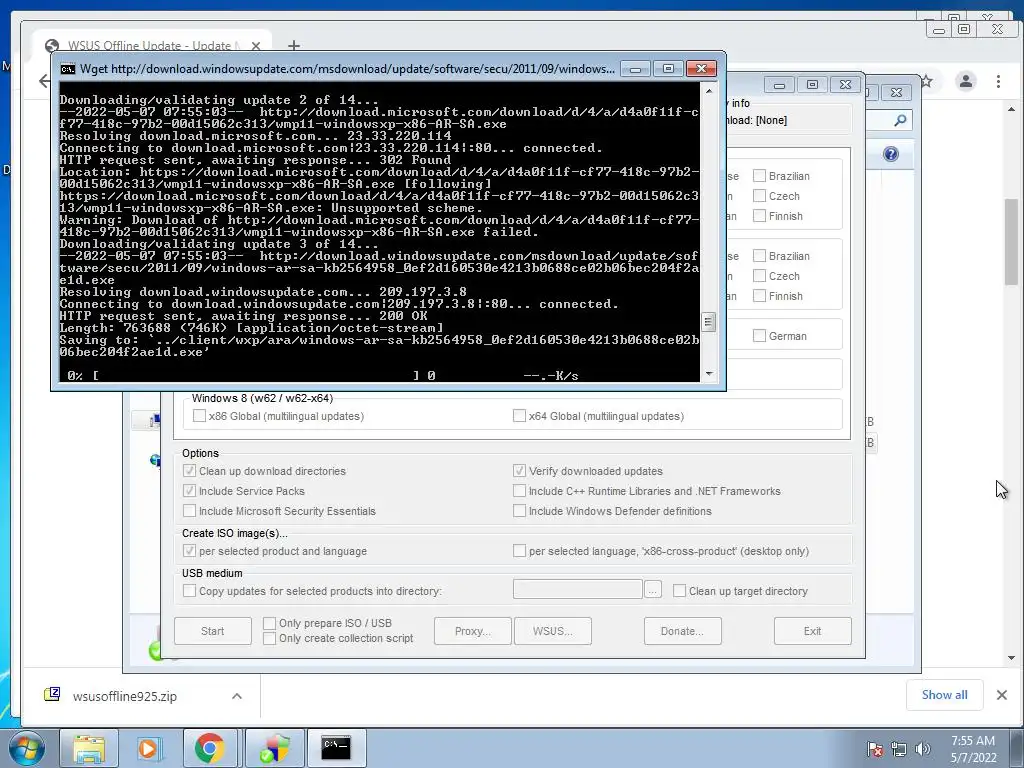Click wsusoffline925.zip file icon in downloads bar

point(52,695)
